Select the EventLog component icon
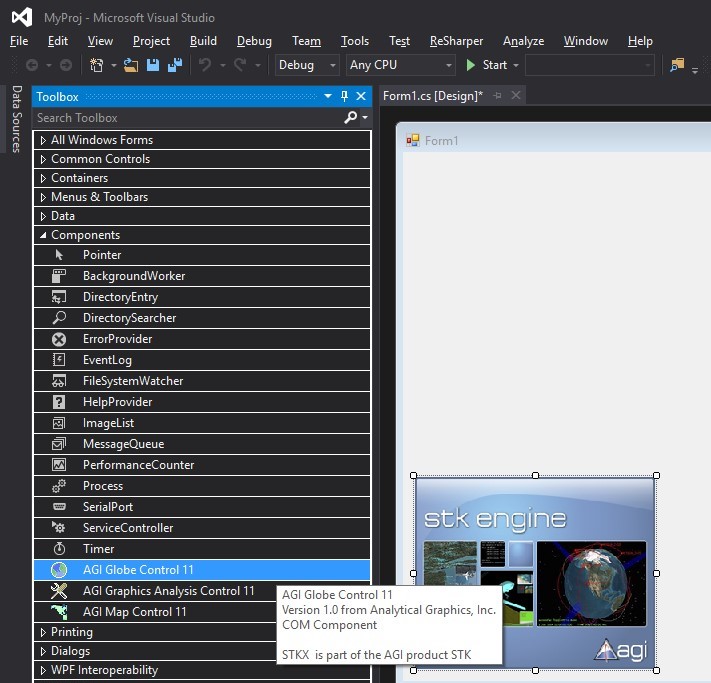The image size is (711, 683). click(59, 360)
